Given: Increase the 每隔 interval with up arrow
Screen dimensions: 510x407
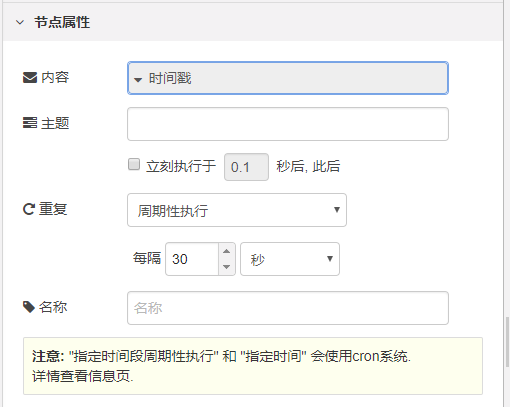Looking at the screenshot, I should coord(227,251).
